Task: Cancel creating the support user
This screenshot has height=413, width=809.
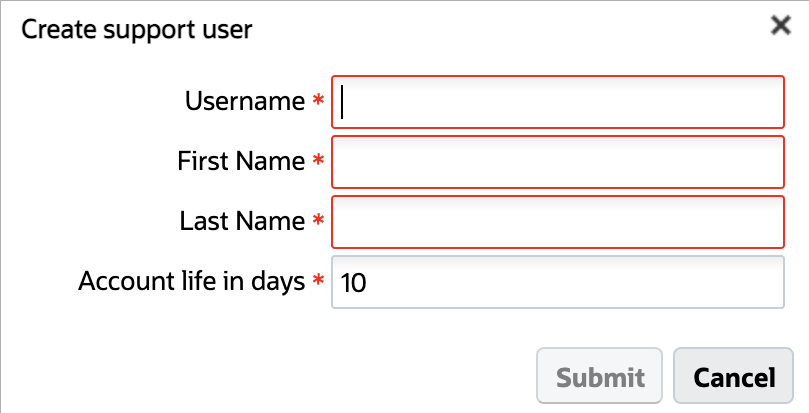Action: (734, 377)
